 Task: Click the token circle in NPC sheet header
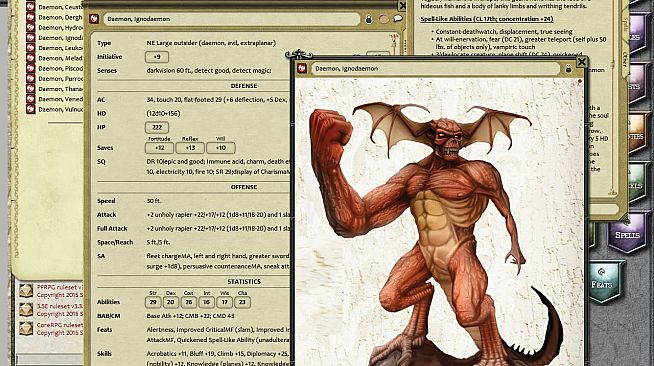(383, 19)
